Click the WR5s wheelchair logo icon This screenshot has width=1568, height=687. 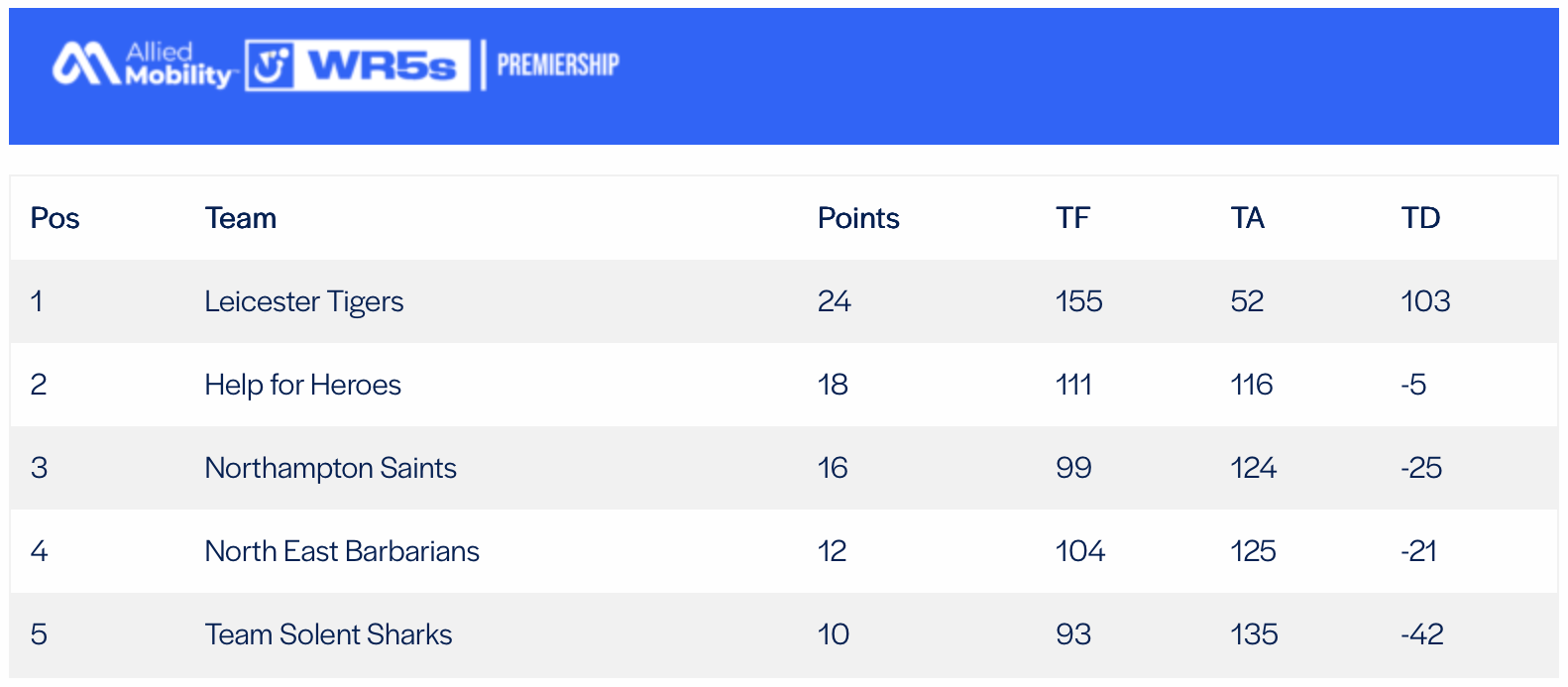pos(270,65)
